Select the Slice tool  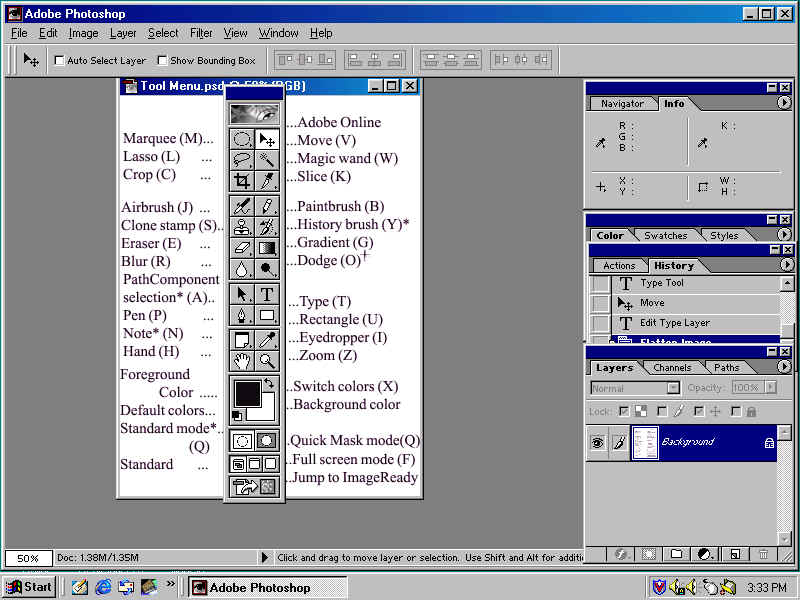(267, 181)
